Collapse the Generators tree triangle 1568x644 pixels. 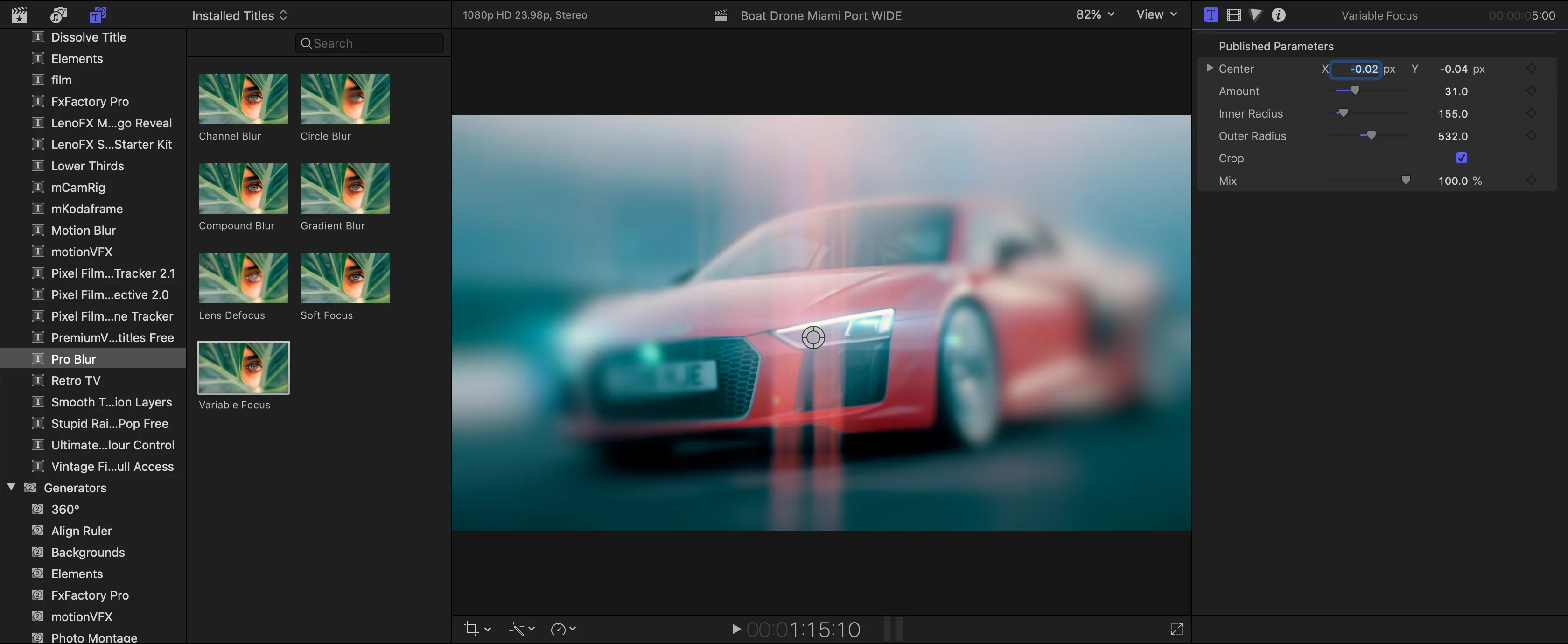(x=11, y=487)
